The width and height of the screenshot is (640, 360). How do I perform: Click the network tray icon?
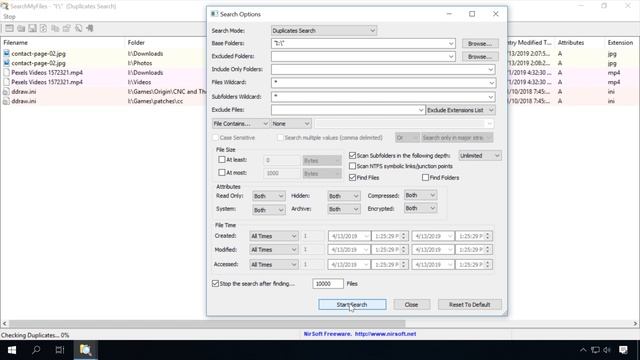pyautogui.click(x=596, y=350)
